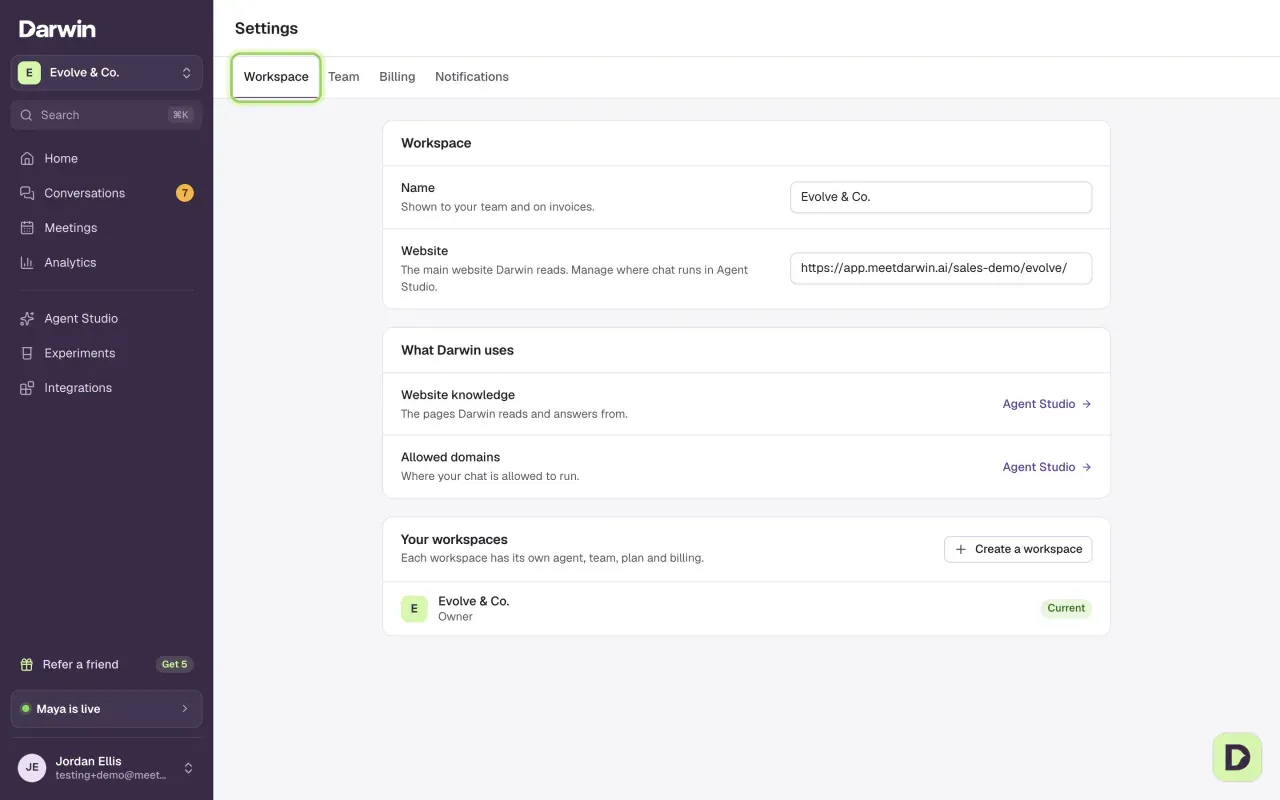Click the Home icon in sidebar
The width and height of the screenshot is (1280, 800).
[x=27, y=158]
